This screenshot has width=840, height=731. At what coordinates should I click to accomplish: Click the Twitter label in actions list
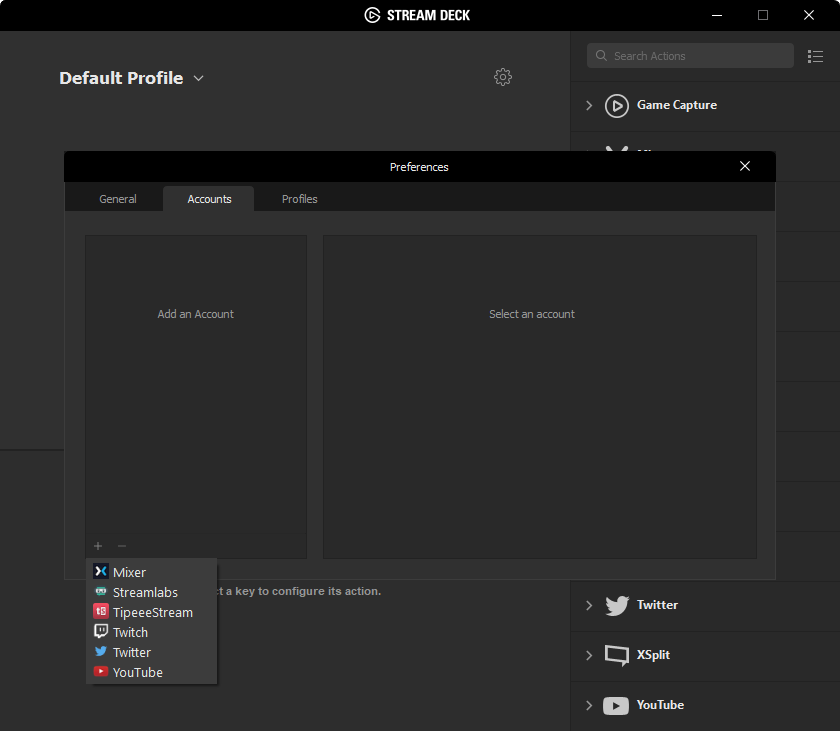[657, 605]
